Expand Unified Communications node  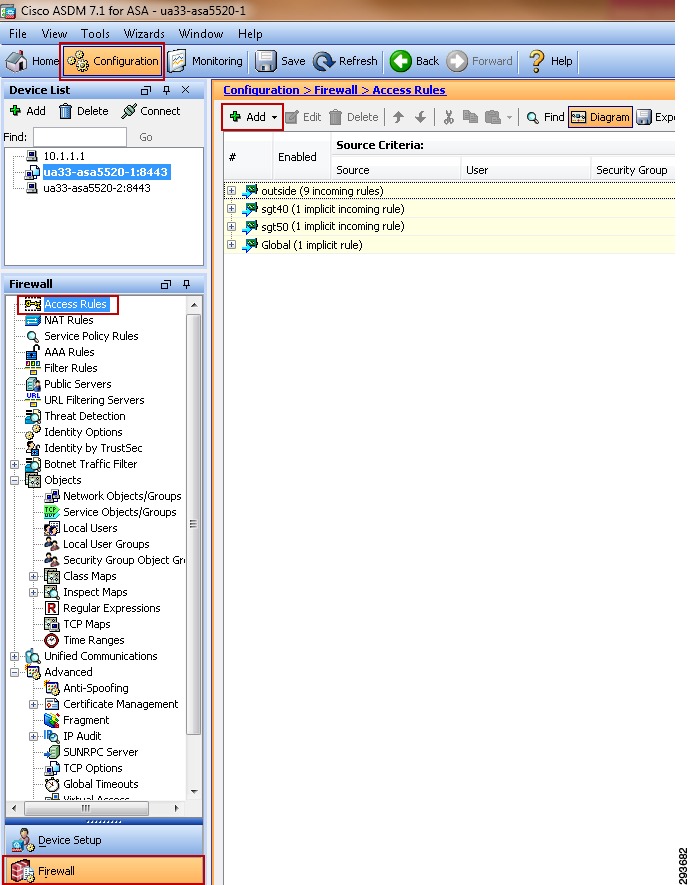[x=15, y=656]
